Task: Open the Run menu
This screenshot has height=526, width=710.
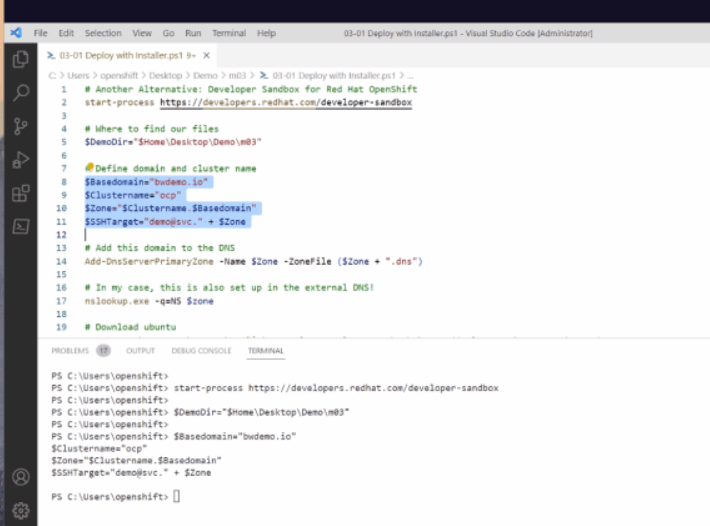Action: point(193,33)
